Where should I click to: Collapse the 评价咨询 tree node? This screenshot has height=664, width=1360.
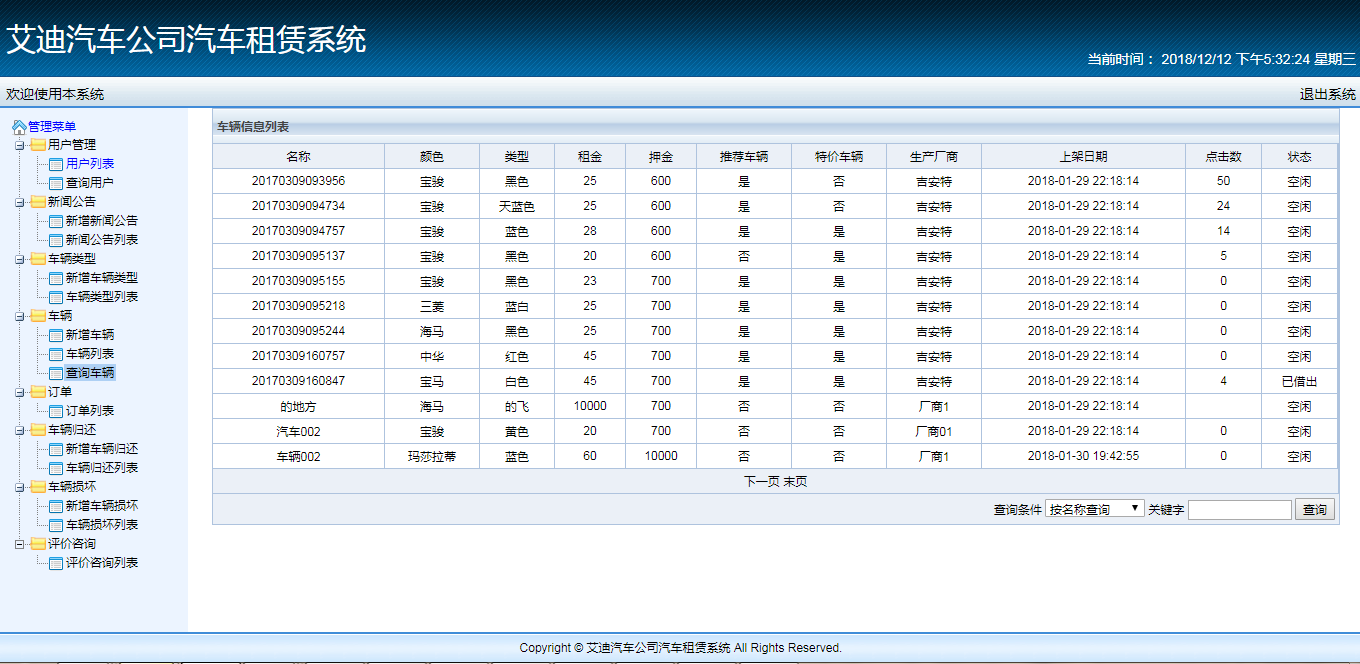(20, 544)
